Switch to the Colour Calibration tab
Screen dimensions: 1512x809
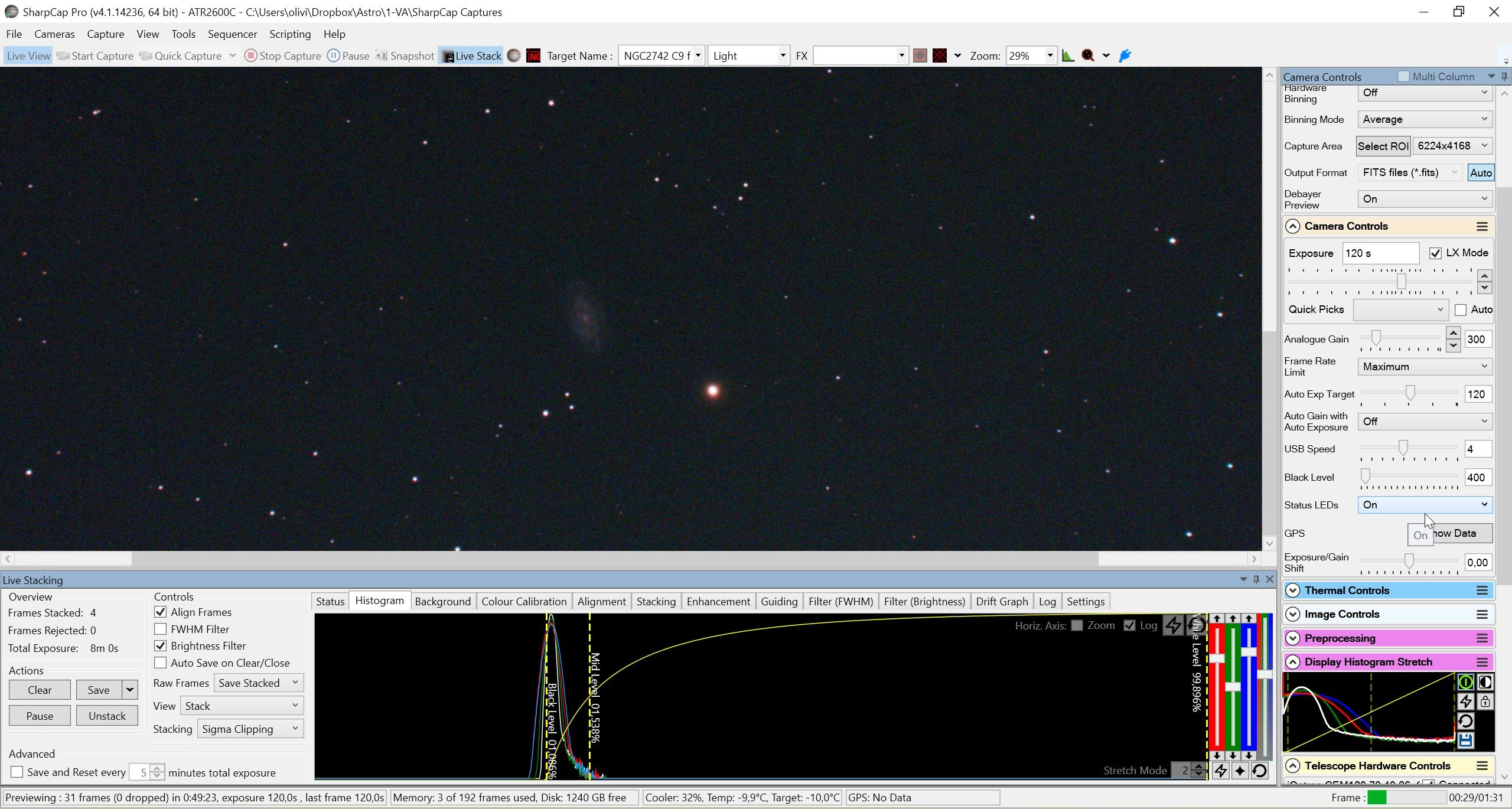click(x=524, y=601)
